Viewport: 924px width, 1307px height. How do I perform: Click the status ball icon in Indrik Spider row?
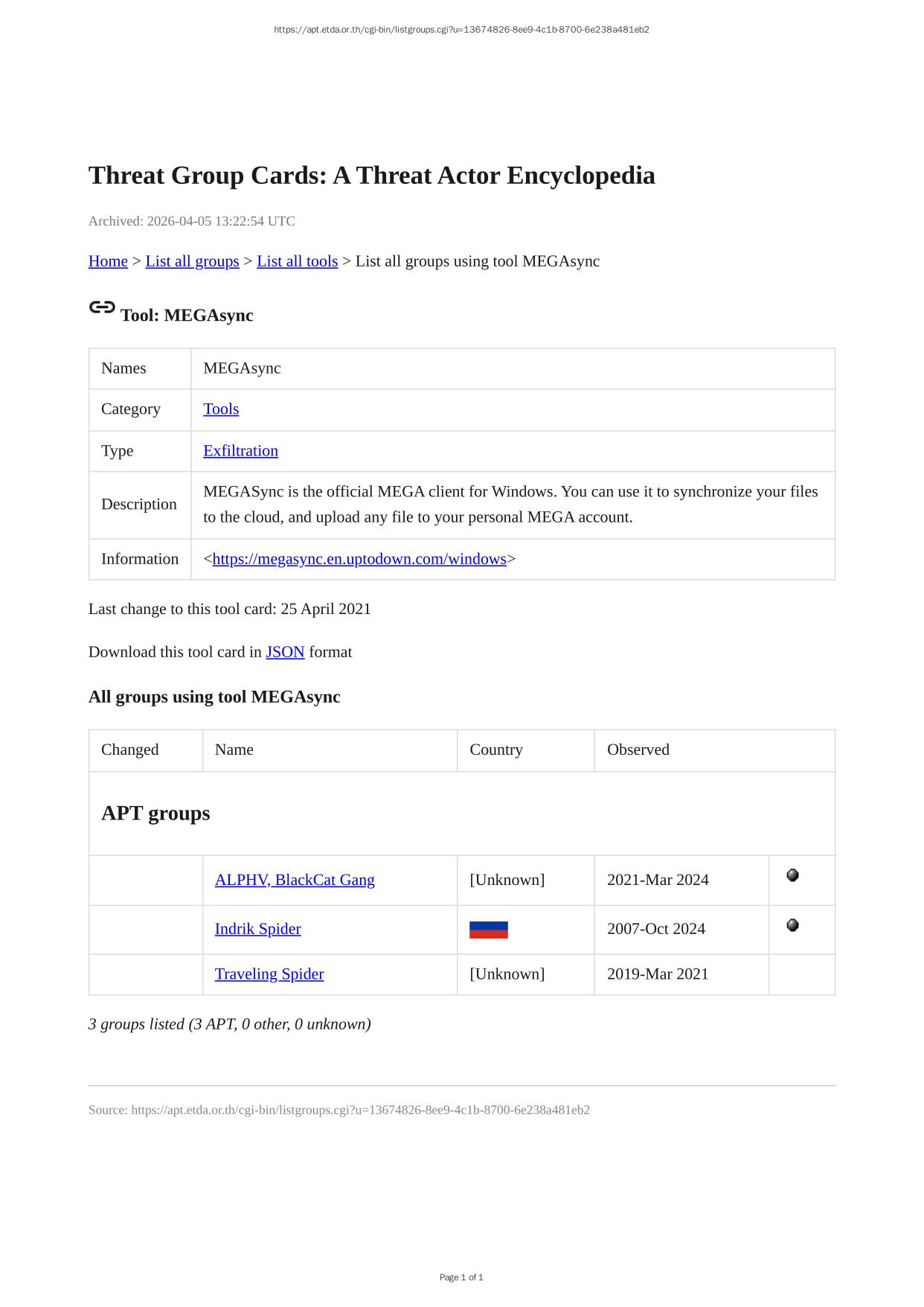[792, 925]
